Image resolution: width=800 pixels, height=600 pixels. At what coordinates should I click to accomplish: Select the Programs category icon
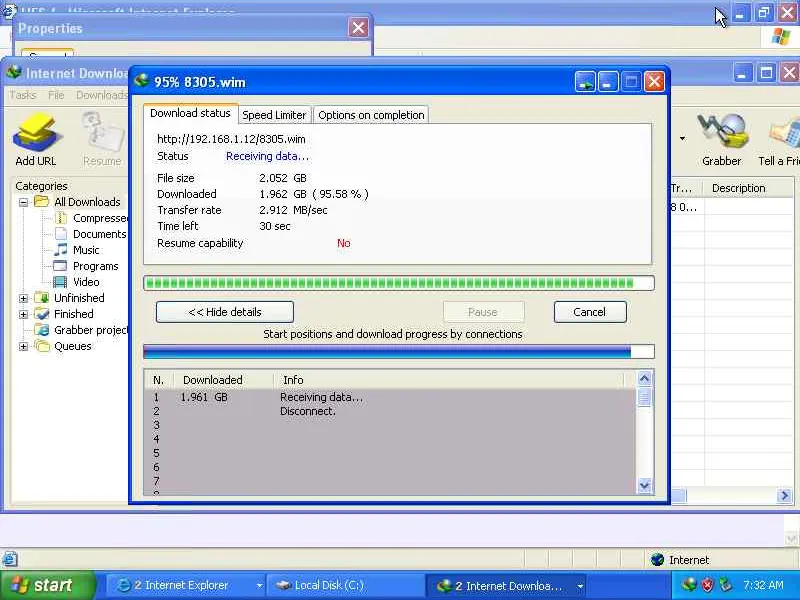coord(60,266)
